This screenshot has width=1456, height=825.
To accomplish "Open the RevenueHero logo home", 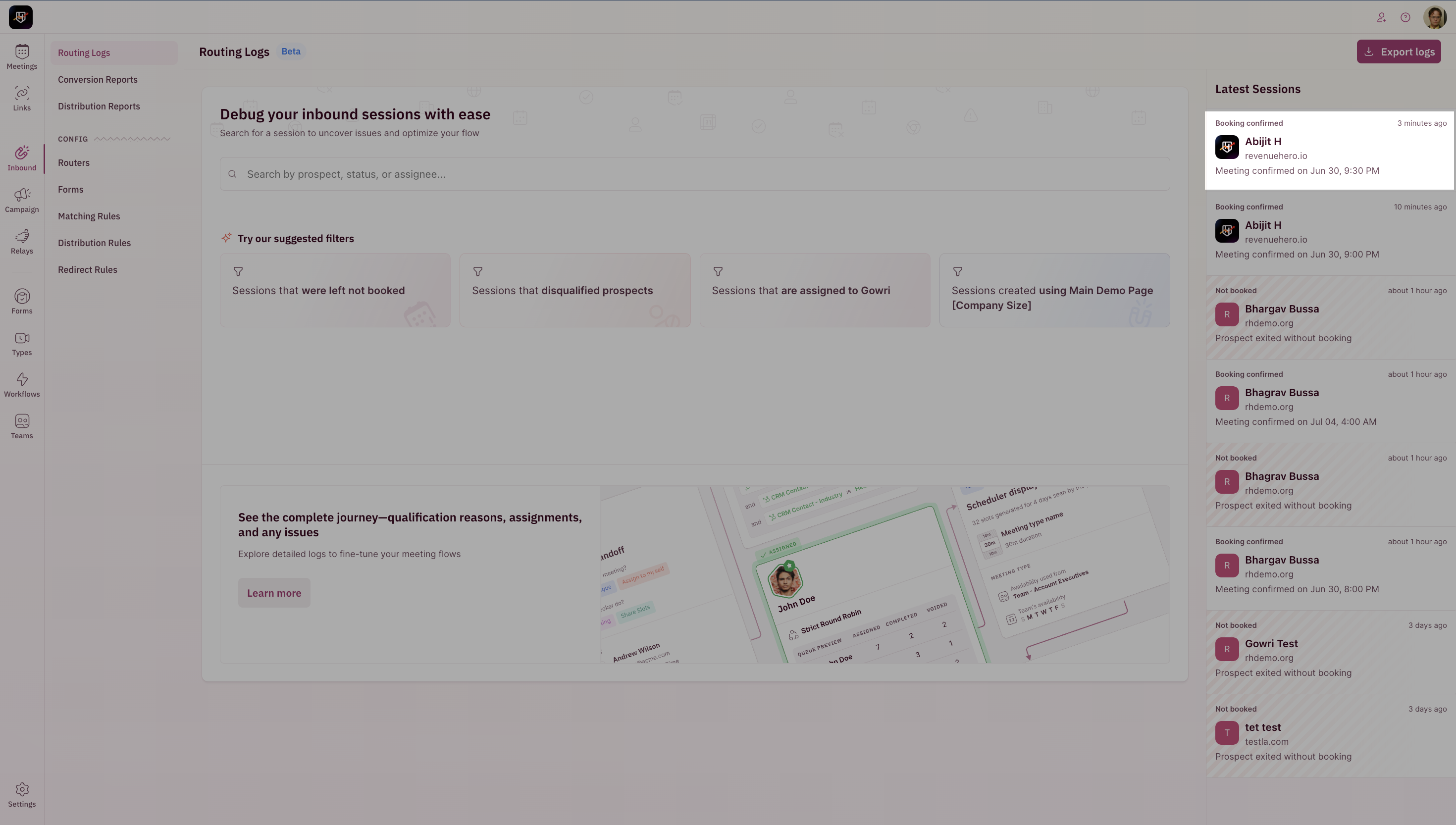I will 21,17.
